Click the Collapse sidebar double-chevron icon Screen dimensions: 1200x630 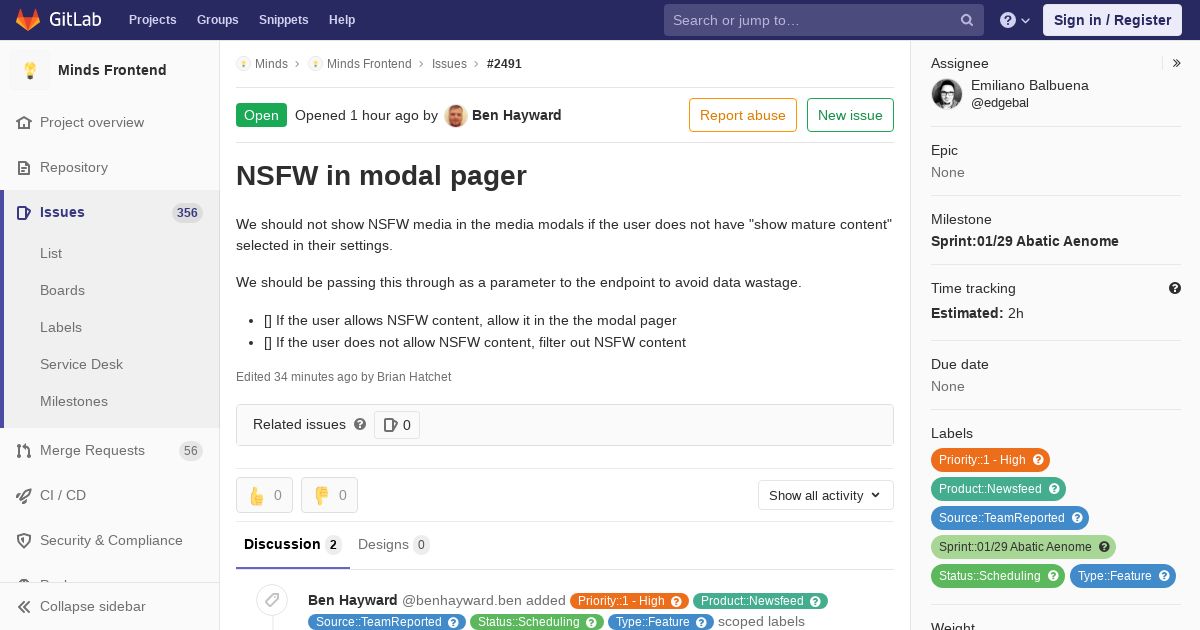pos(24,606)
